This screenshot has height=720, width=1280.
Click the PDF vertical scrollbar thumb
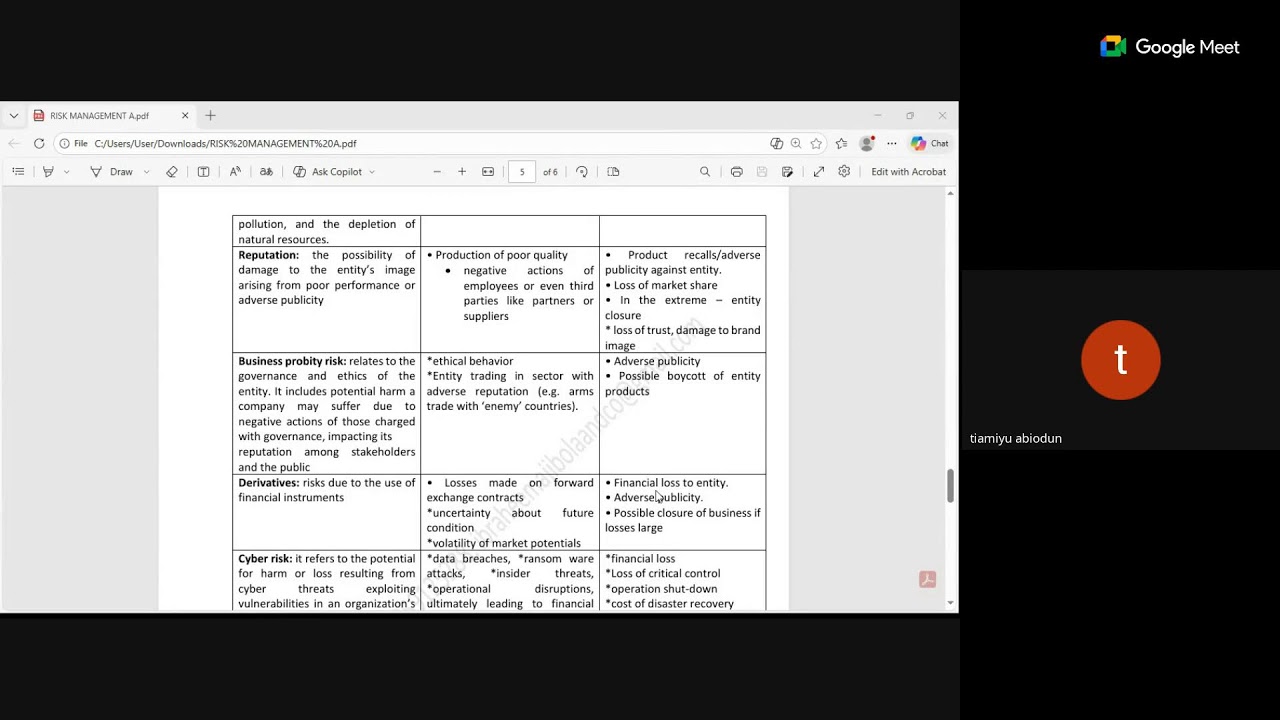point(950,486)
